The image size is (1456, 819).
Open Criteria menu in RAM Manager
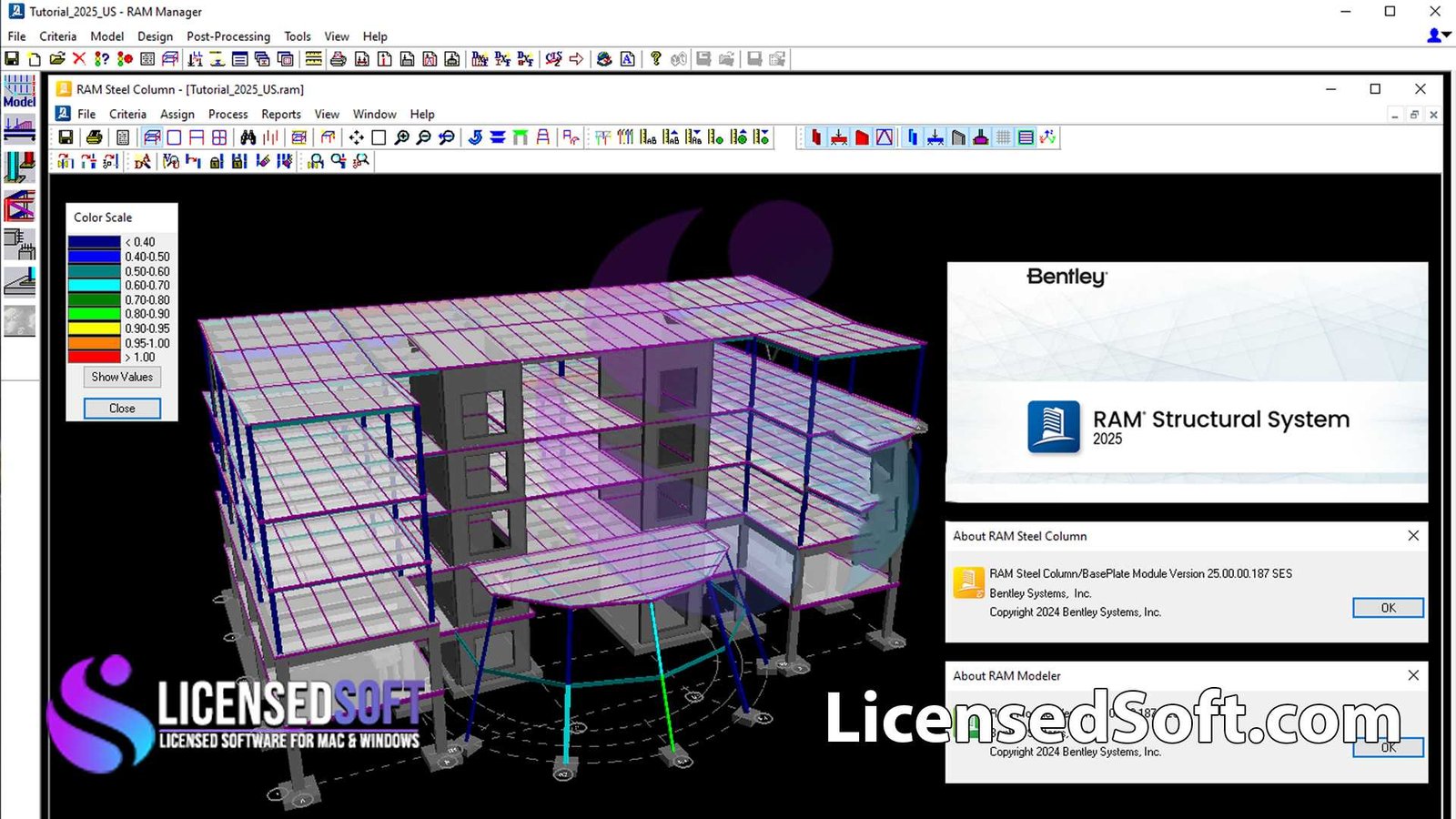point(57,36)
